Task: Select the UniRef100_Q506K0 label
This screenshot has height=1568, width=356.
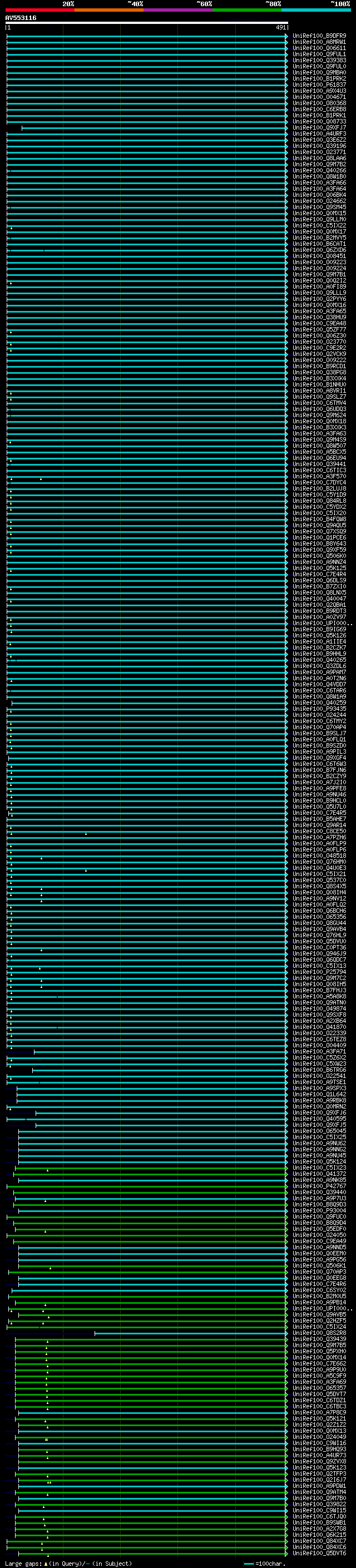Action: point(319,556)
